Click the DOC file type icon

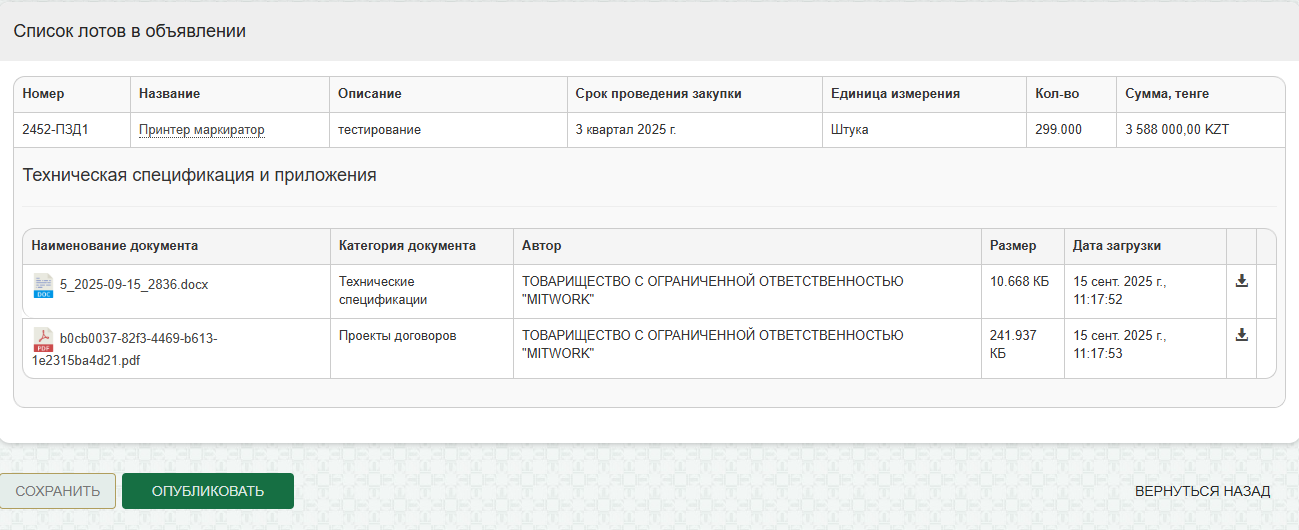point(43,285)
